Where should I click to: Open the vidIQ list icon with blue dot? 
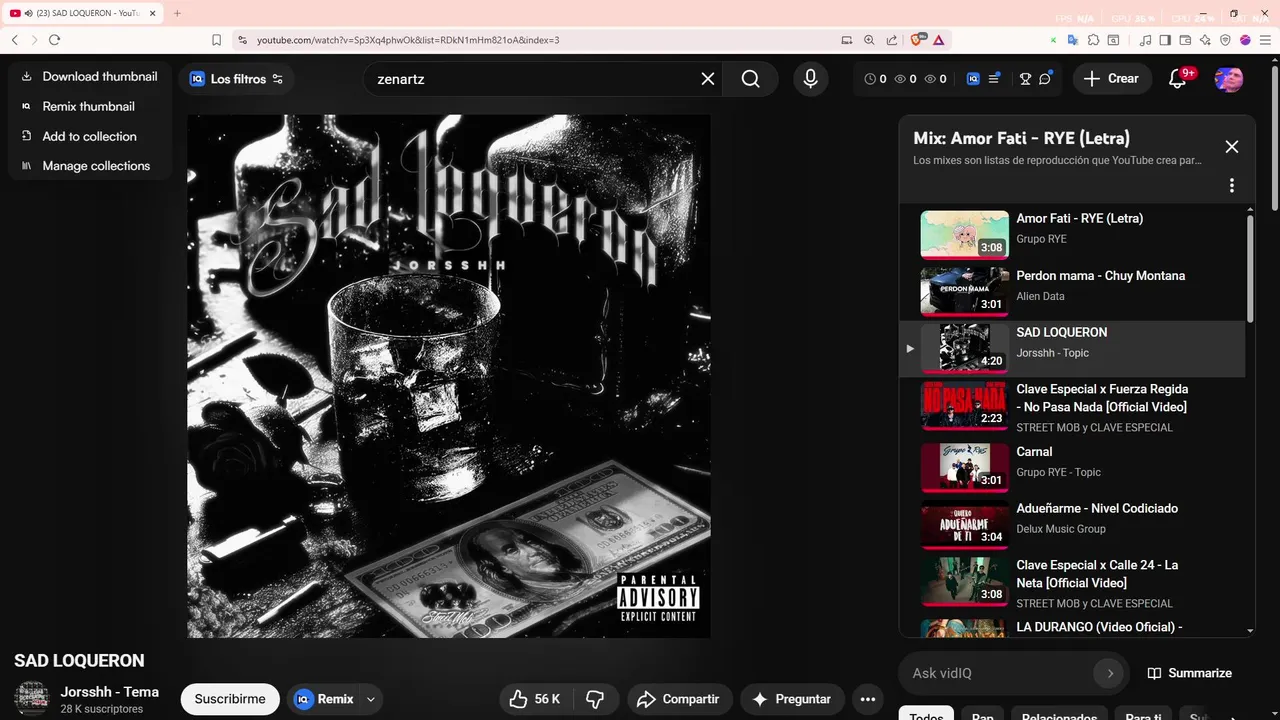(x=994, y=79)
